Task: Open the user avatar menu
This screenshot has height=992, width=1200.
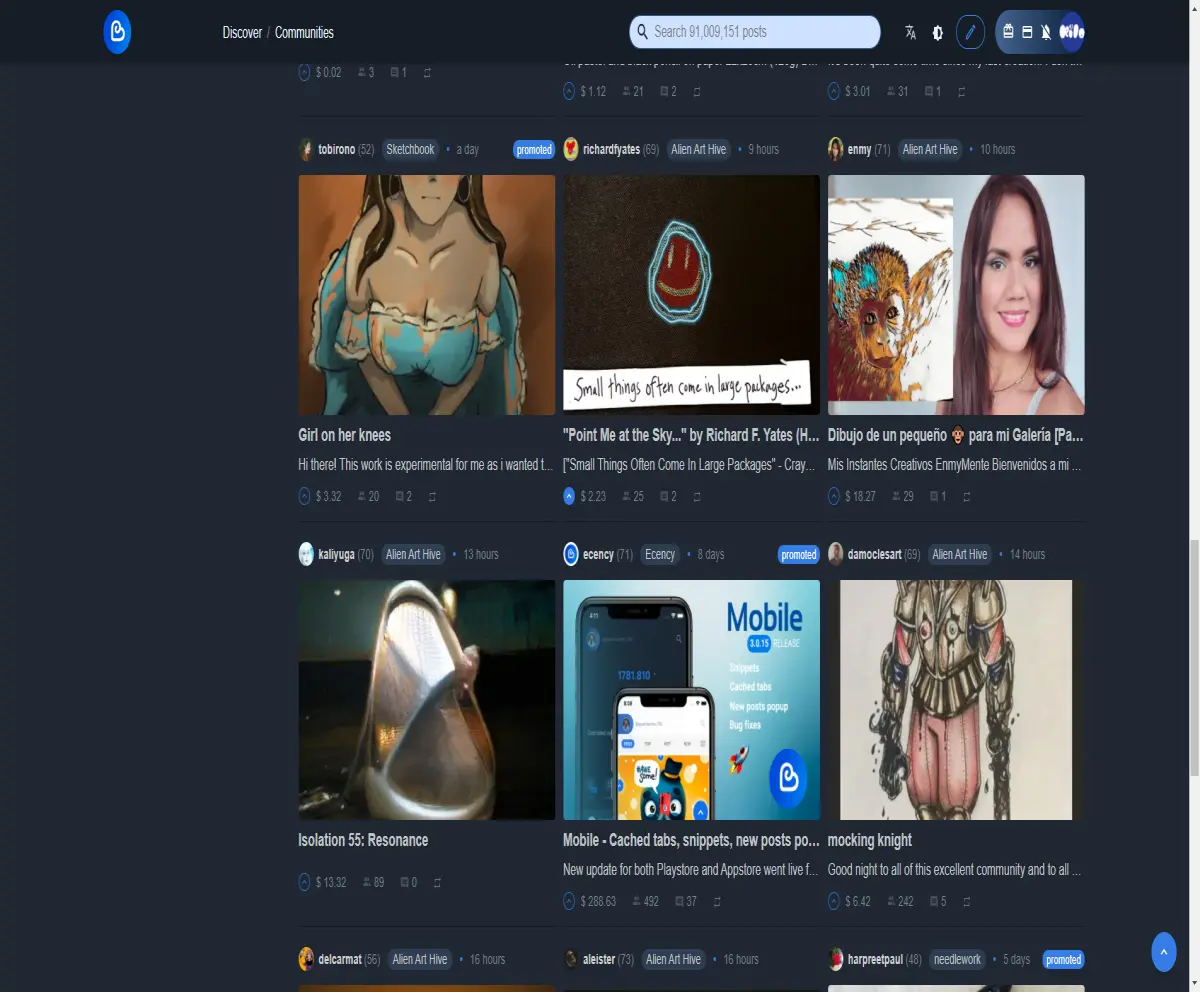Action: 1072,32
